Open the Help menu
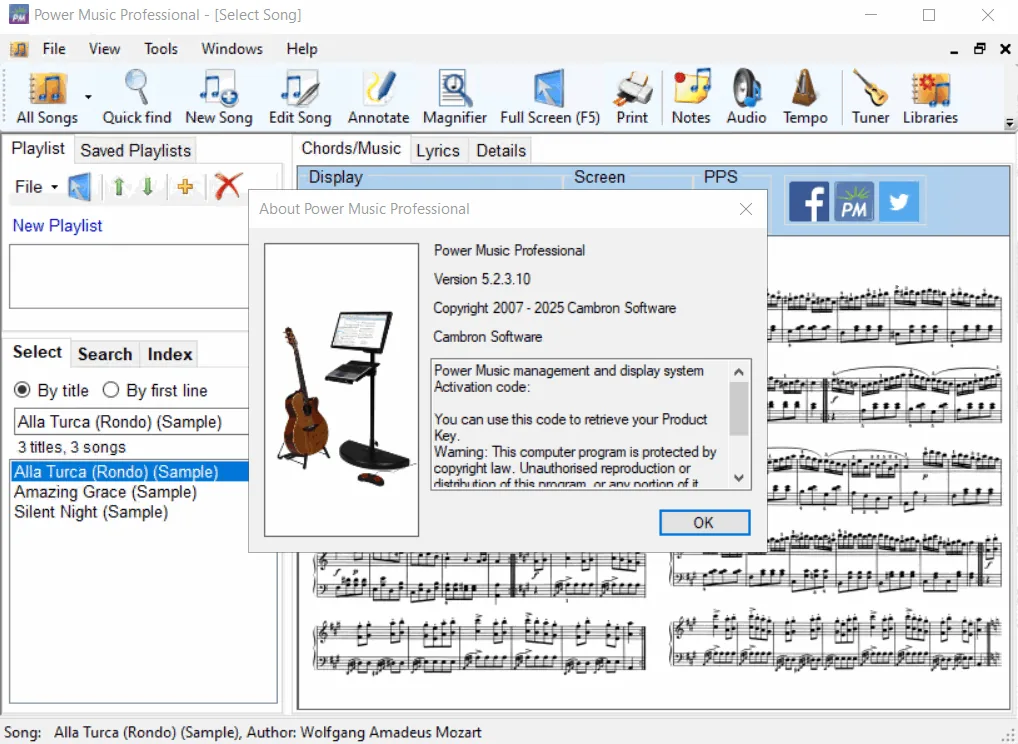1018x744 pixels. 302,49
